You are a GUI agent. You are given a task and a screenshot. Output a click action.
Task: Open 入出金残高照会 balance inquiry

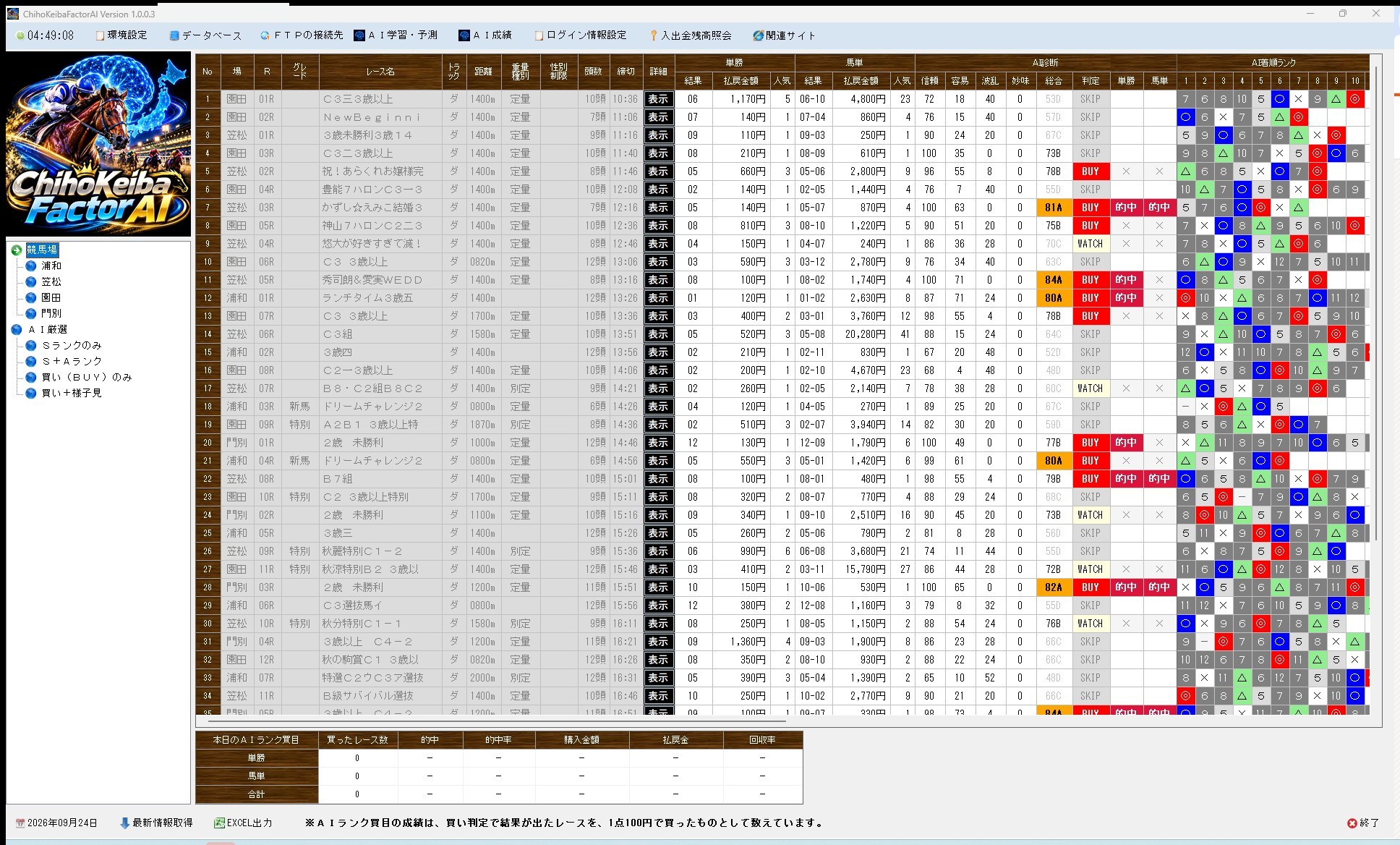(x=690, y=35)
